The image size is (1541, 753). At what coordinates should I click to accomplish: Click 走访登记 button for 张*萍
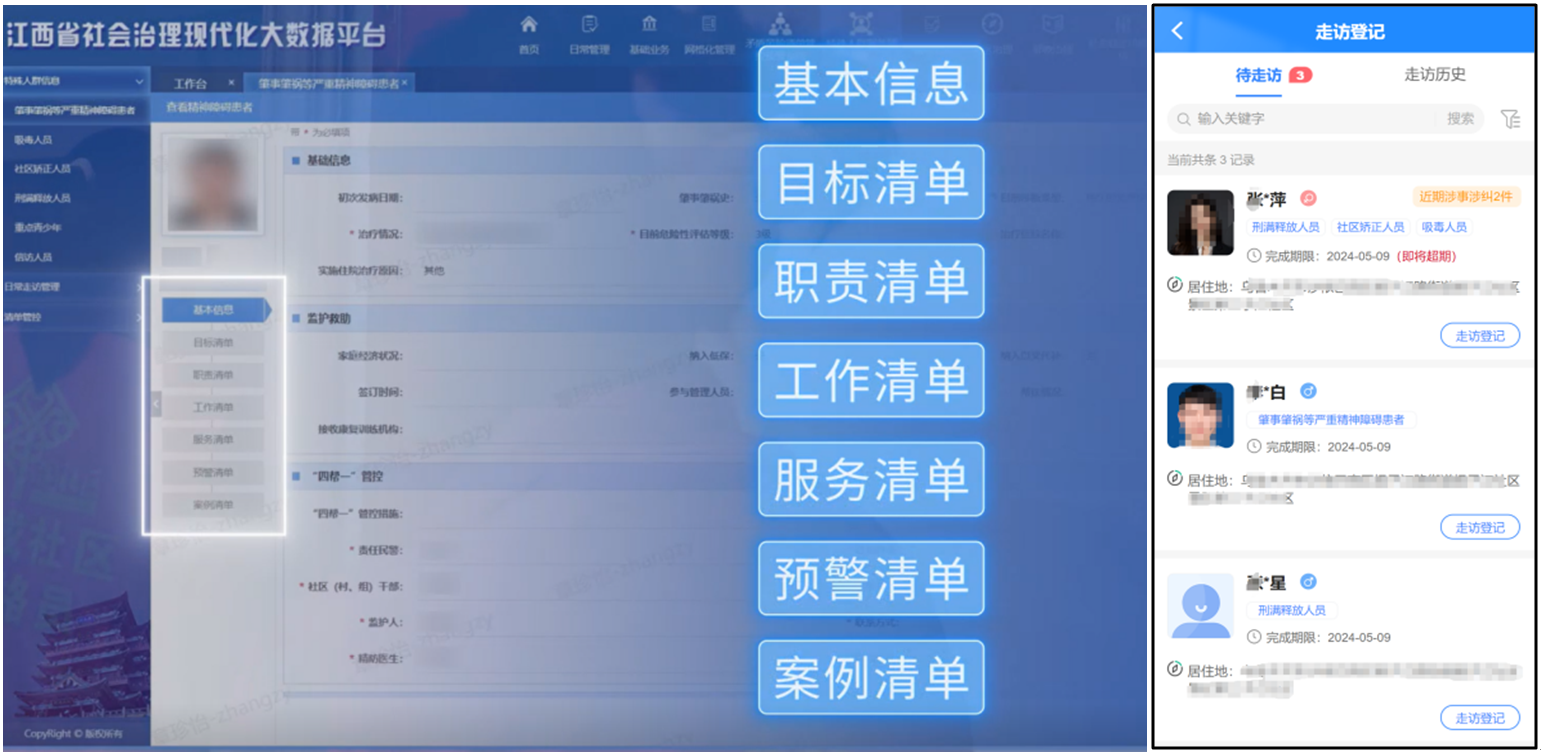[x=1479, y=336]
